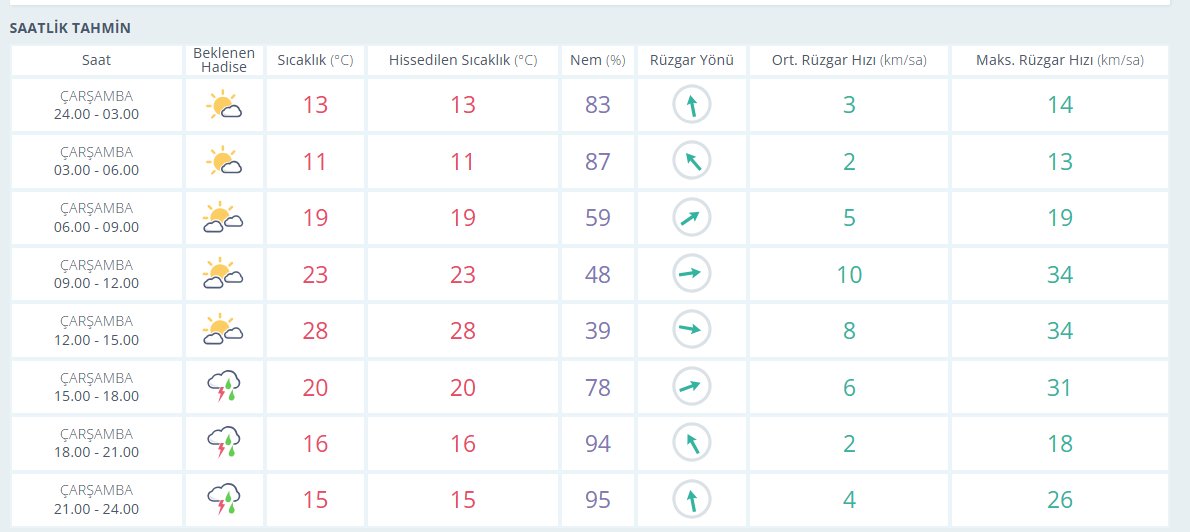Select the Çarşamba 12.00 - 15.00 time cell
The image size is (1190, 532).
(x=96, y=330)
